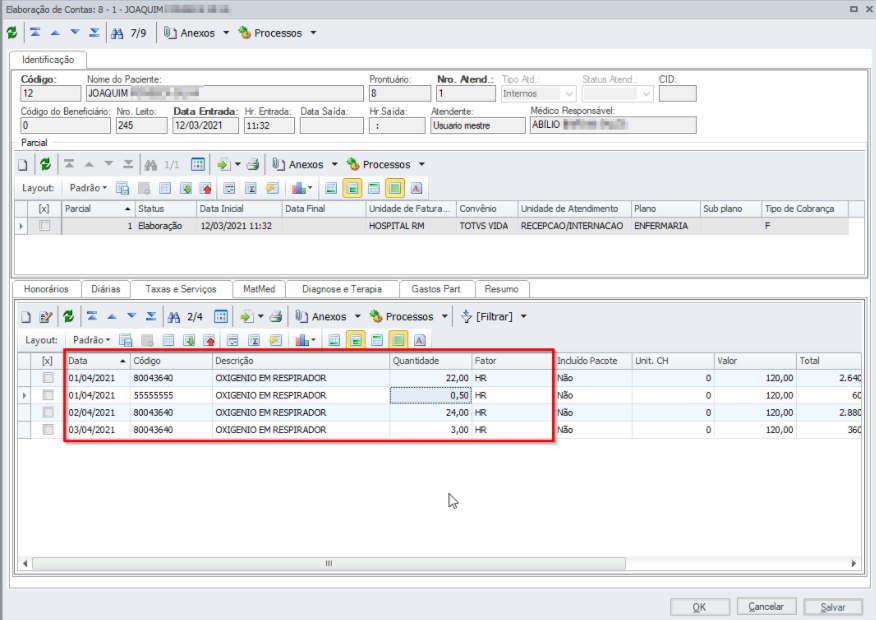Click the Salvar button
Image resolution: width=876 pixels, height=620 pixels.
tap(832, 607)
